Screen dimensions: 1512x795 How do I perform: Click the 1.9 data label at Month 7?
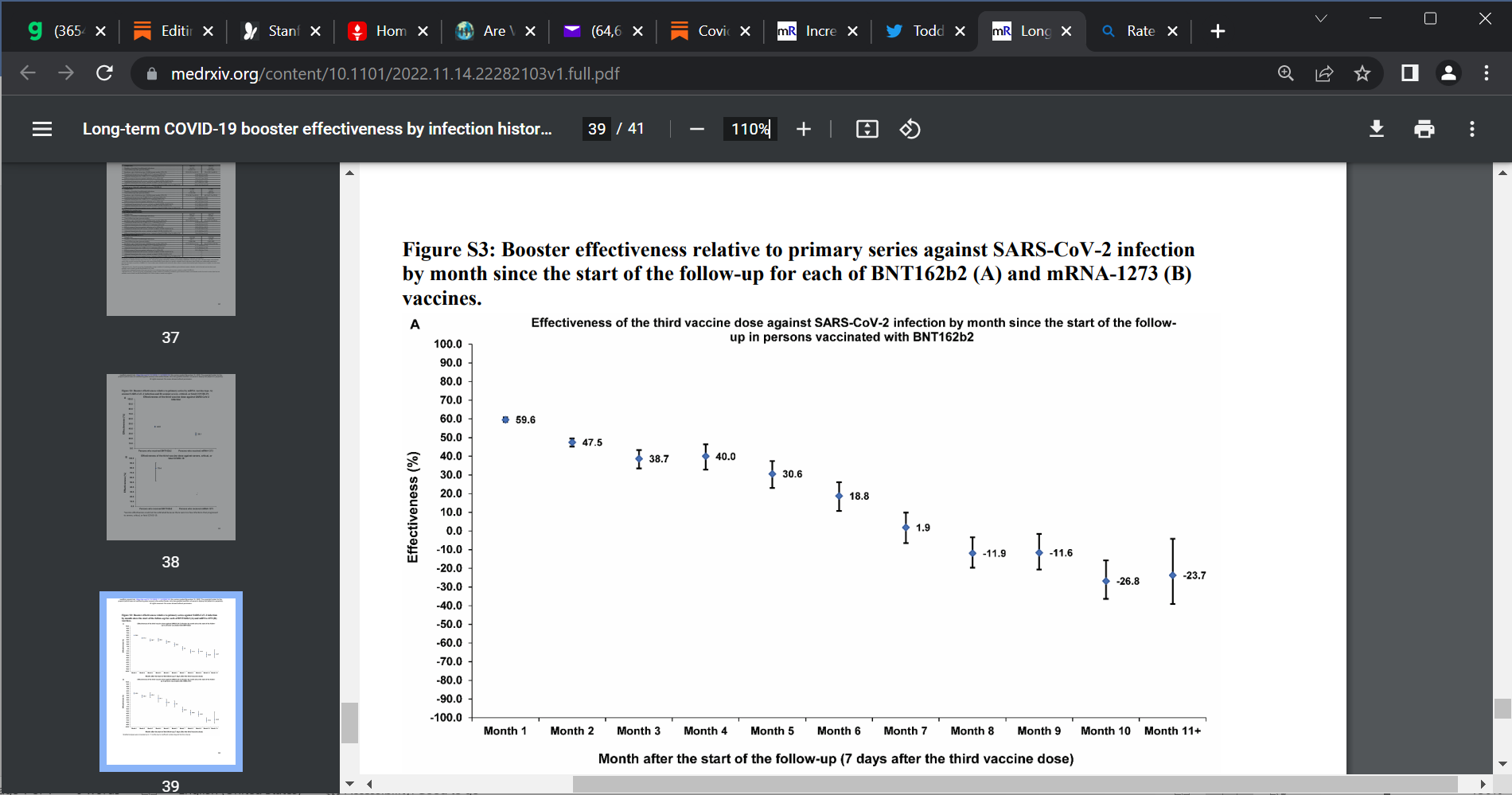pos(923,528)
